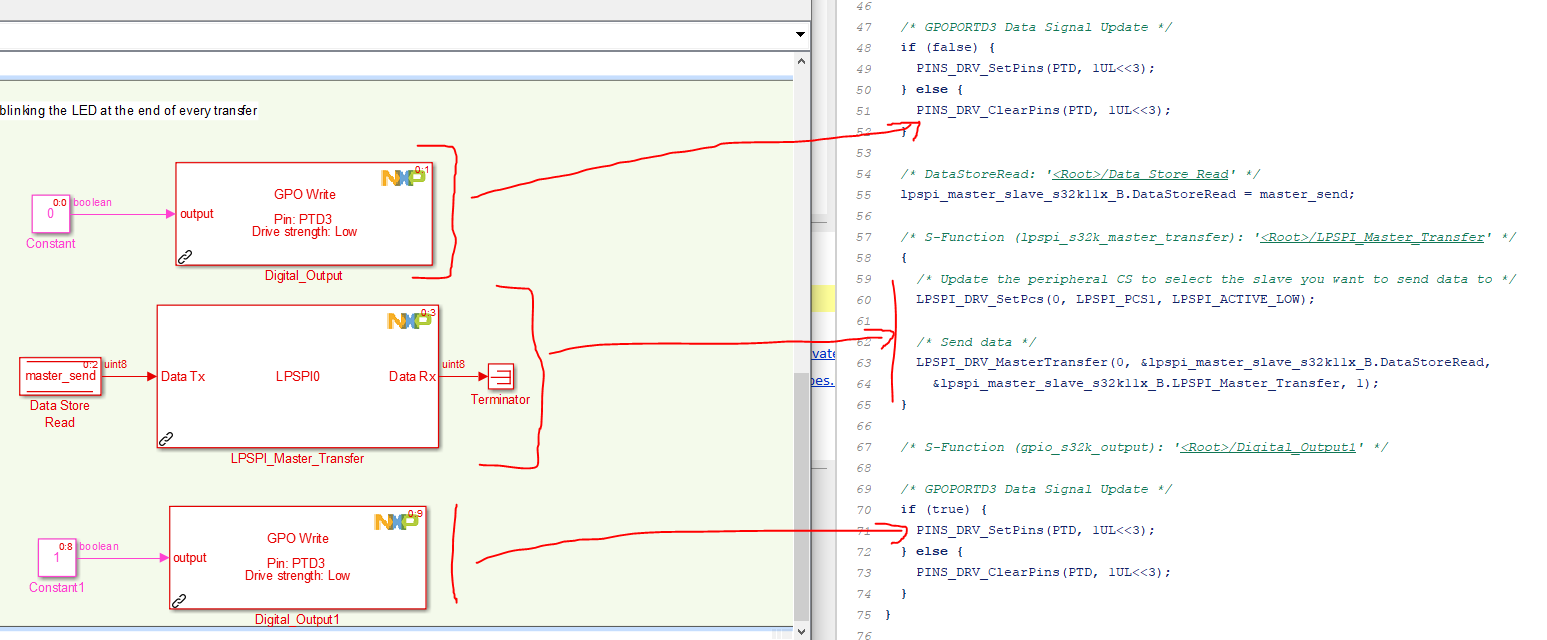This screenshot has height=640, width=1547.
Task: Select the master_send Data Store Read block
Action: pos(60,375)
